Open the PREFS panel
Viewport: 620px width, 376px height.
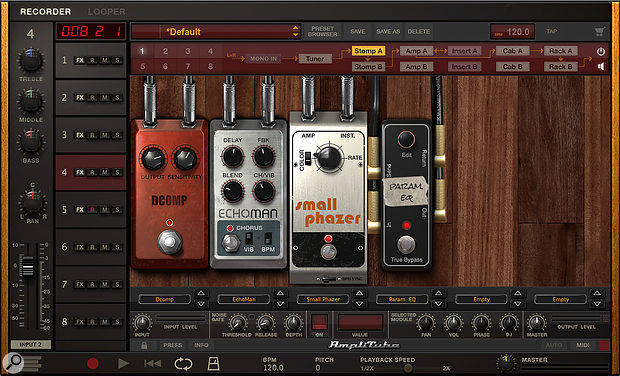click(x=173, y=345)
